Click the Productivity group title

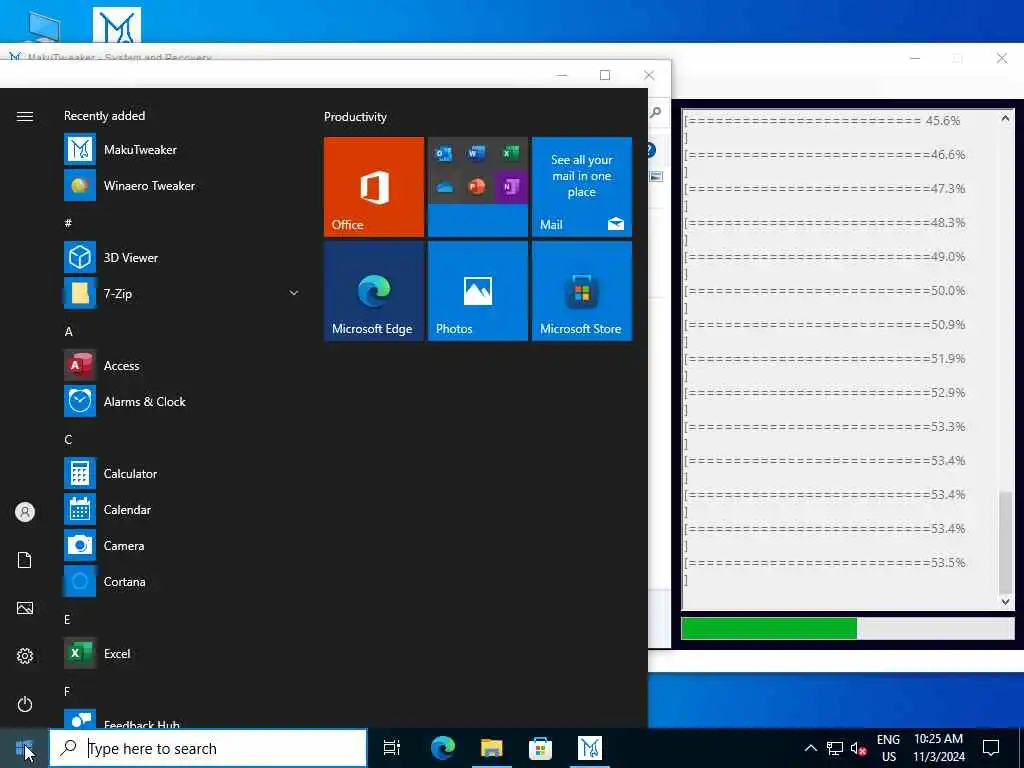355,117
